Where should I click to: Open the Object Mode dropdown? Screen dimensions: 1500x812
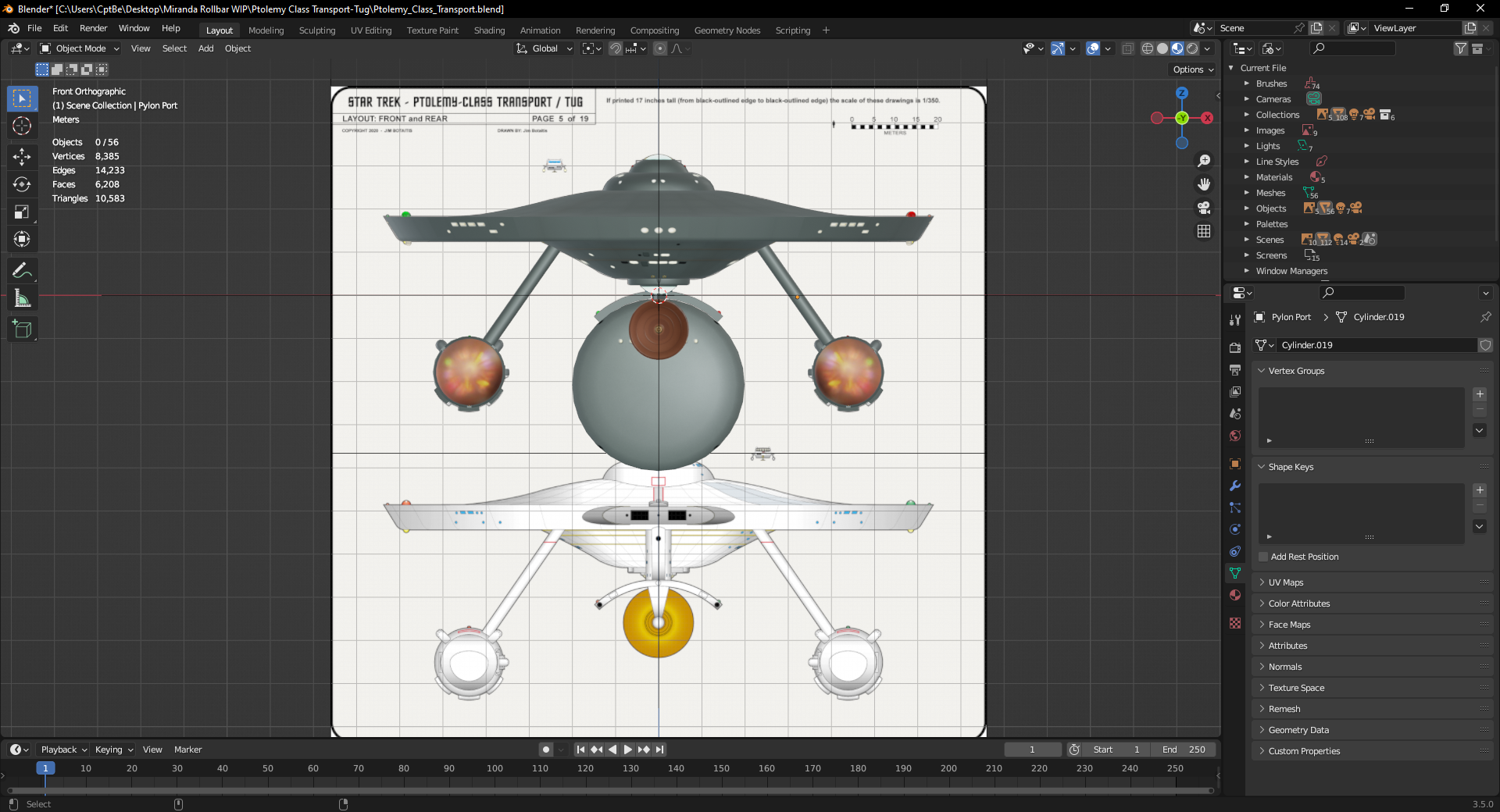click(80, 48)
